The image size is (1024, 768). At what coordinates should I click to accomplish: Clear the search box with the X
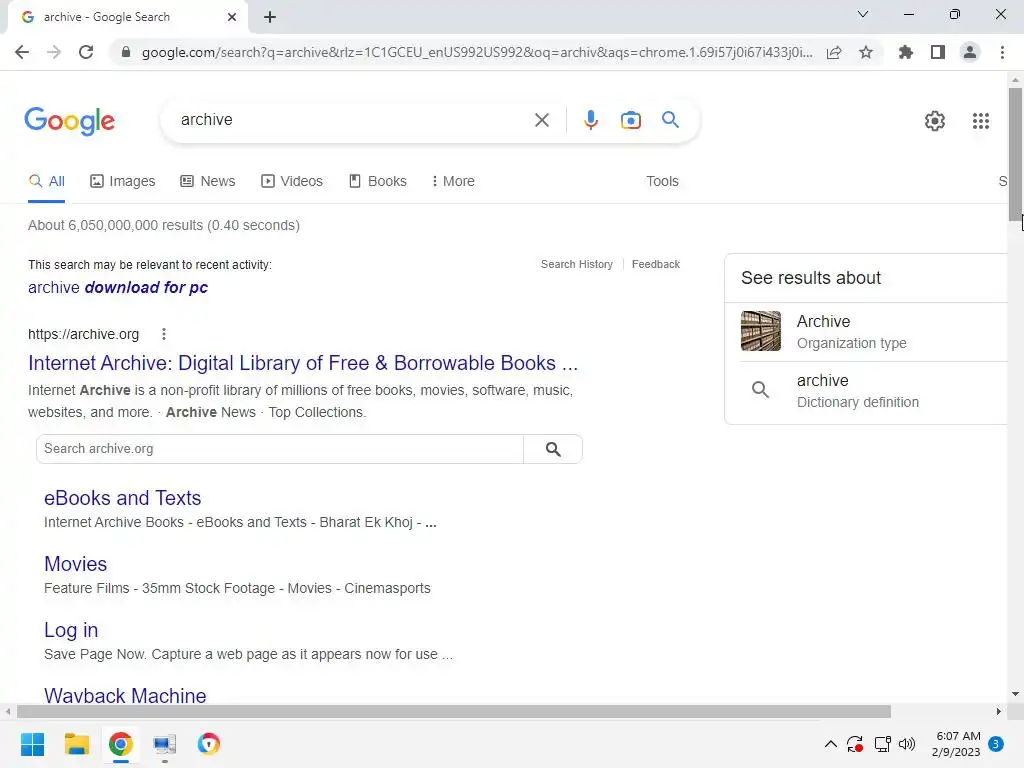(x=541, y=120)
